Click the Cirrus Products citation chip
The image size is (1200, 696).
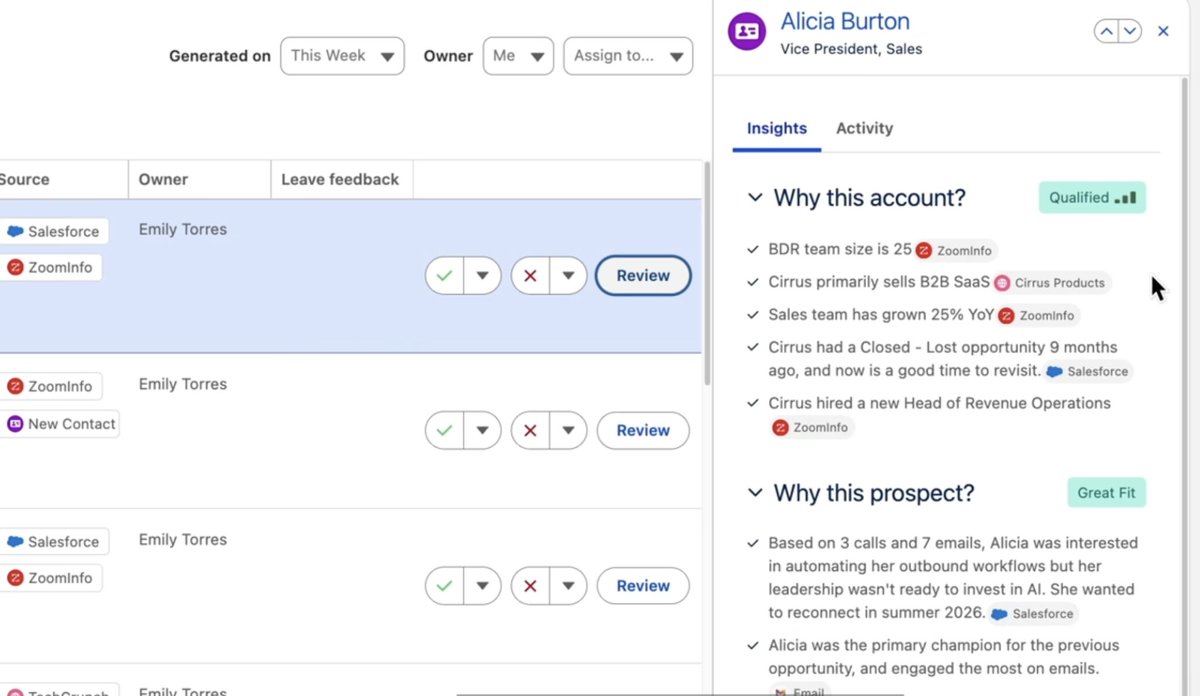point(1052,283)
